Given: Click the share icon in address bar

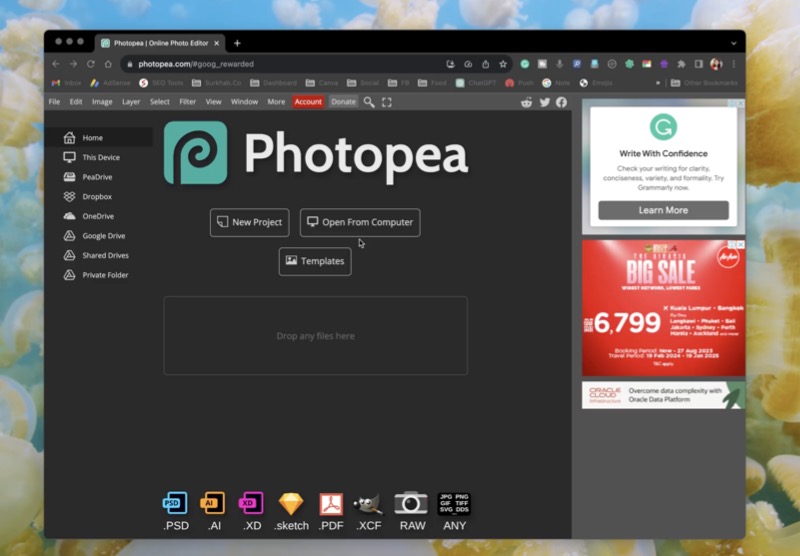Looking at the screenshot, I should 486,64.
